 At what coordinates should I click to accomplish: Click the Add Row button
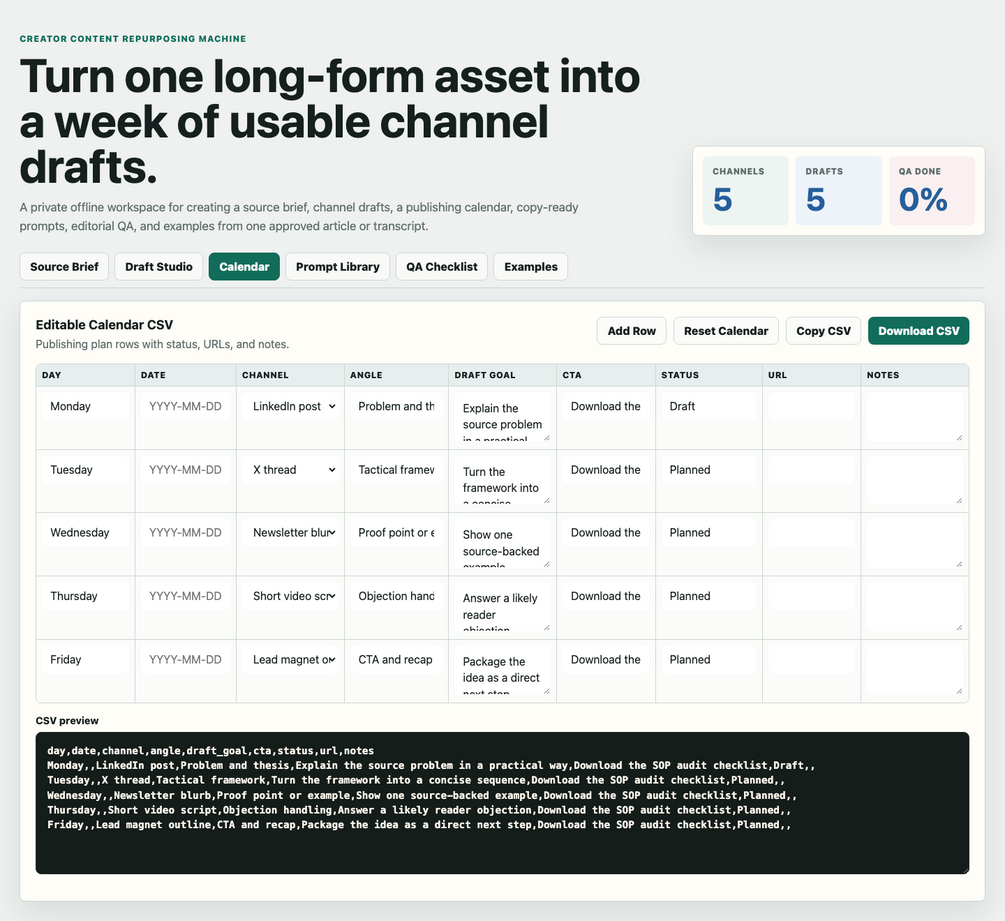[631, 331]
